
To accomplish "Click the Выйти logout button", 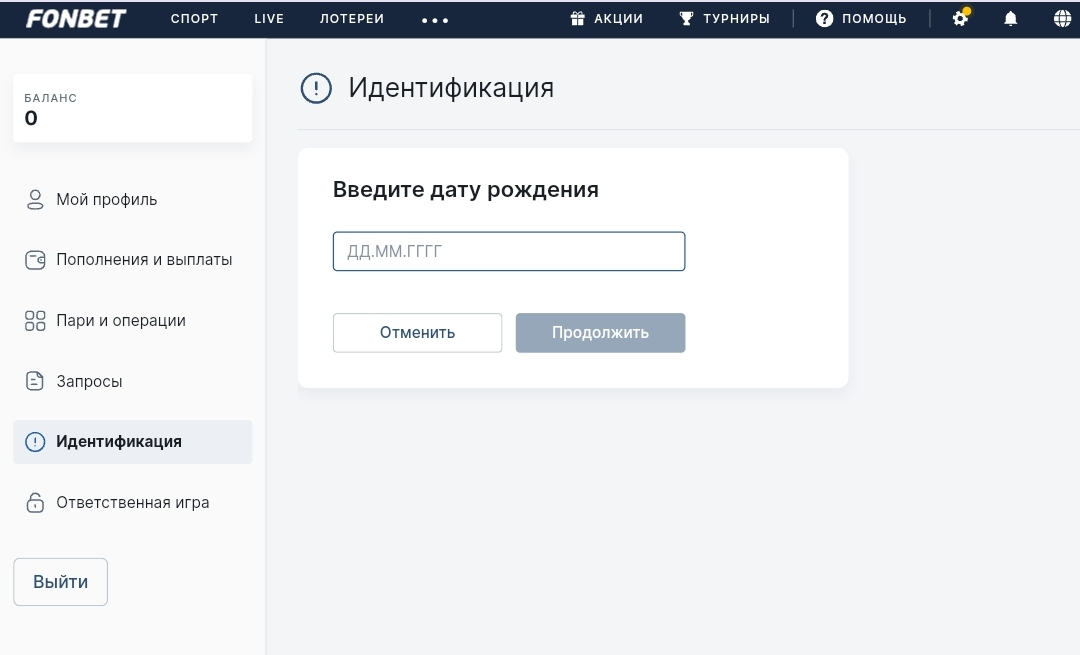I will click(x=60, y=582).
